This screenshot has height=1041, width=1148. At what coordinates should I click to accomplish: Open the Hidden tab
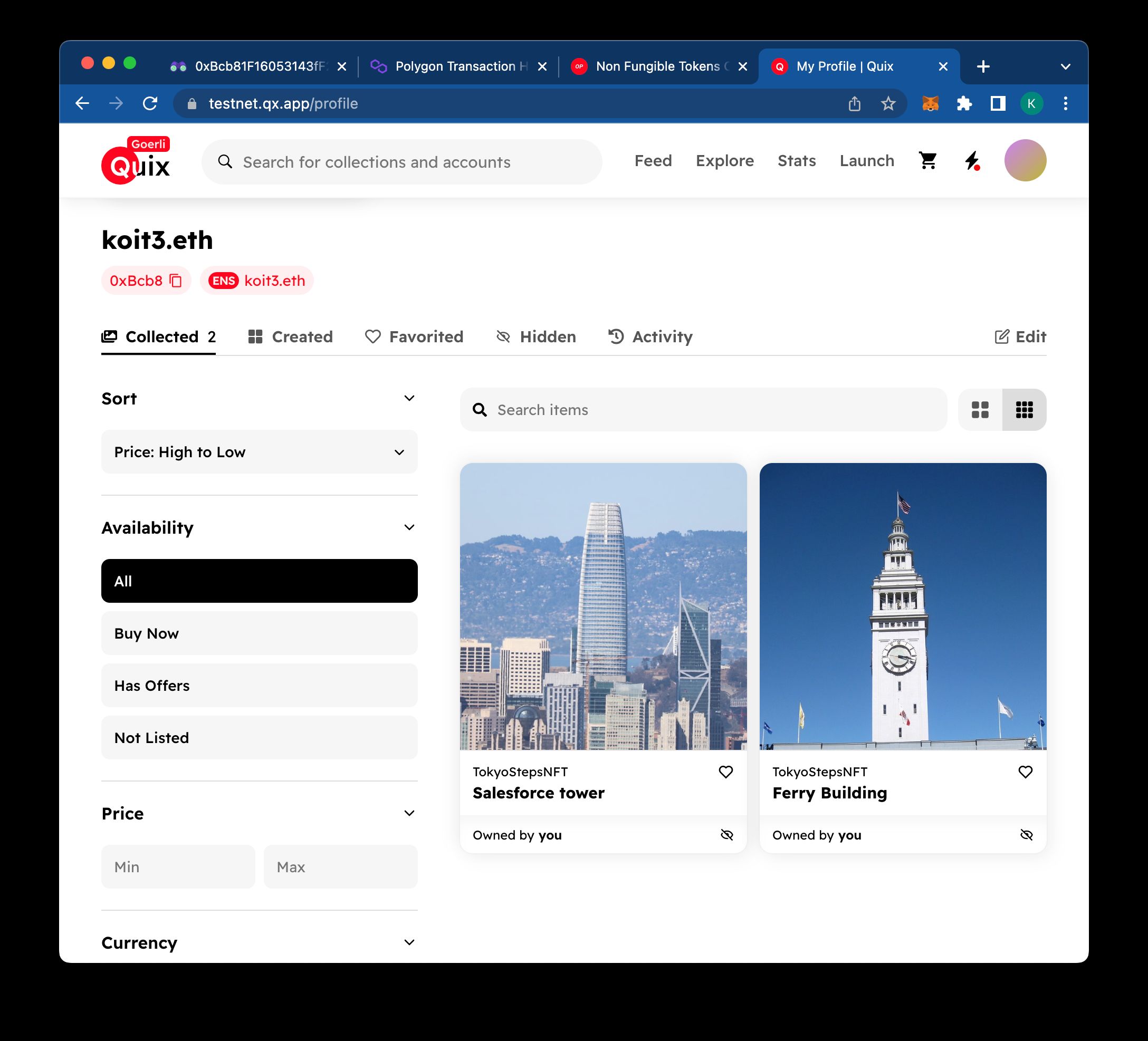coord(536,337)
